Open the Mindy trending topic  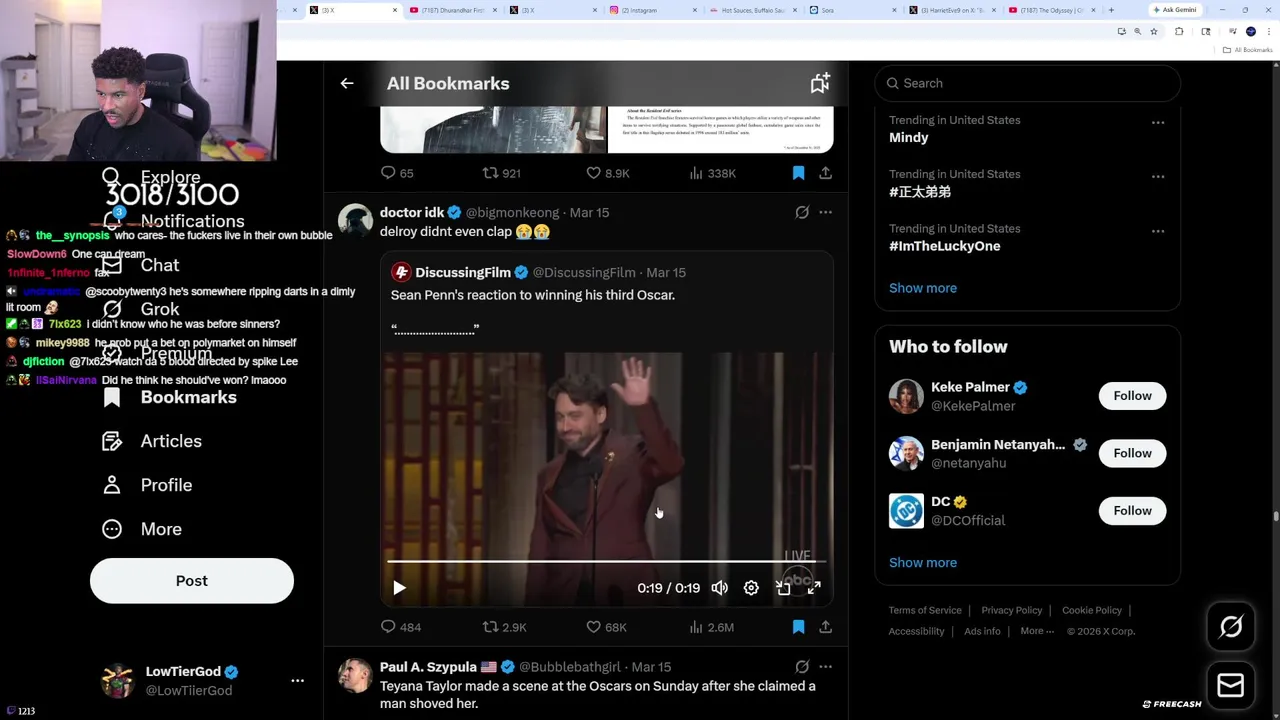pyautogui.click(x=908, y=137)
